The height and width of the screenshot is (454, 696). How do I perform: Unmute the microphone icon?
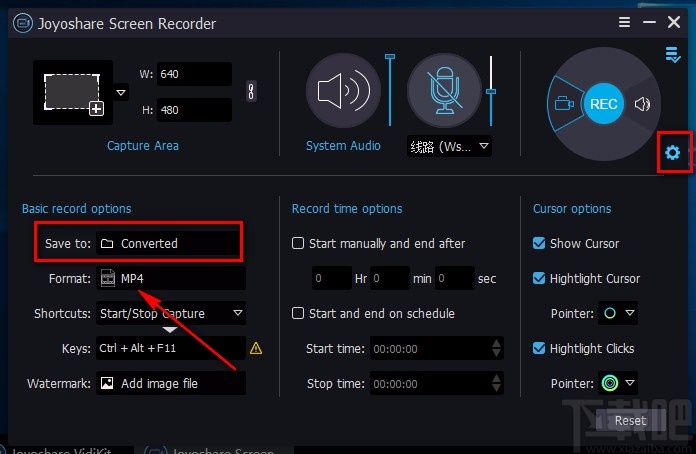click(444, 91)
